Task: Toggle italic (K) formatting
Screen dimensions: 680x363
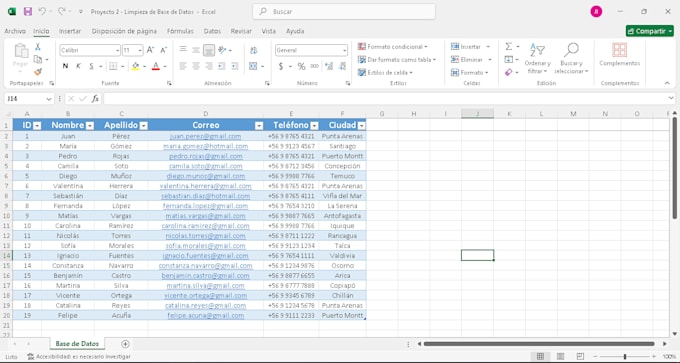Action: (x=78, y=66)
